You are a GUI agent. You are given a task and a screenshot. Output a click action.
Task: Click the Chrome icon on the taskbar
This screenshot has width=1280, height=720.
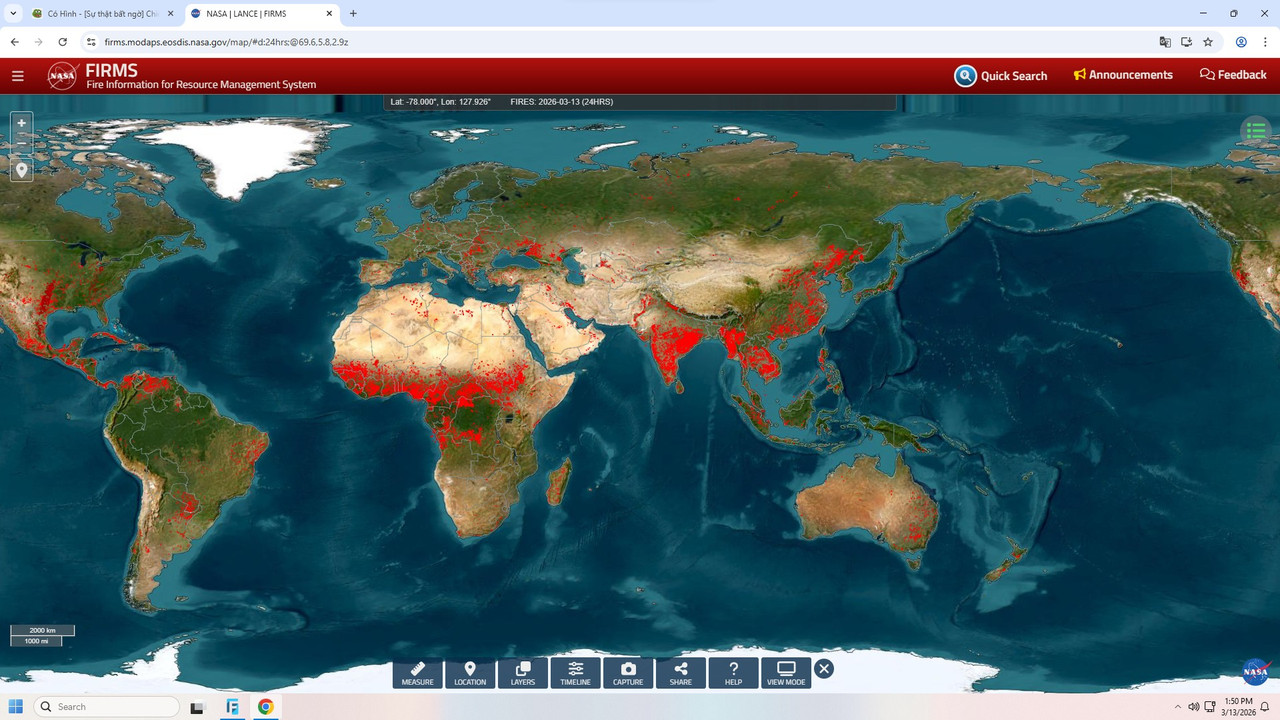click(265, 706)
